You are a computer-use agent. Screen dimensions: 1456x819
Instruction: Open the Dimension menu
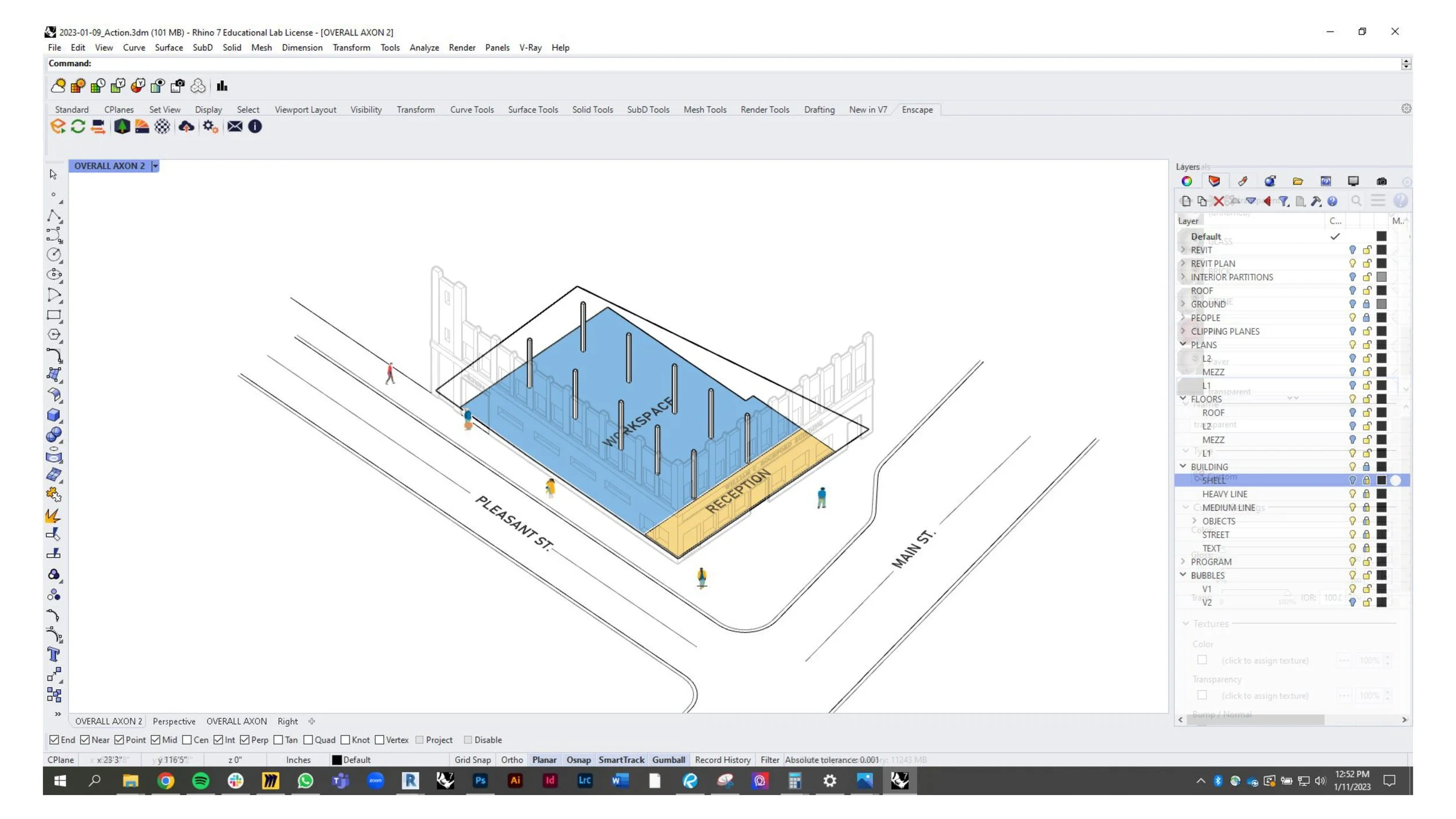coord(302,48)
